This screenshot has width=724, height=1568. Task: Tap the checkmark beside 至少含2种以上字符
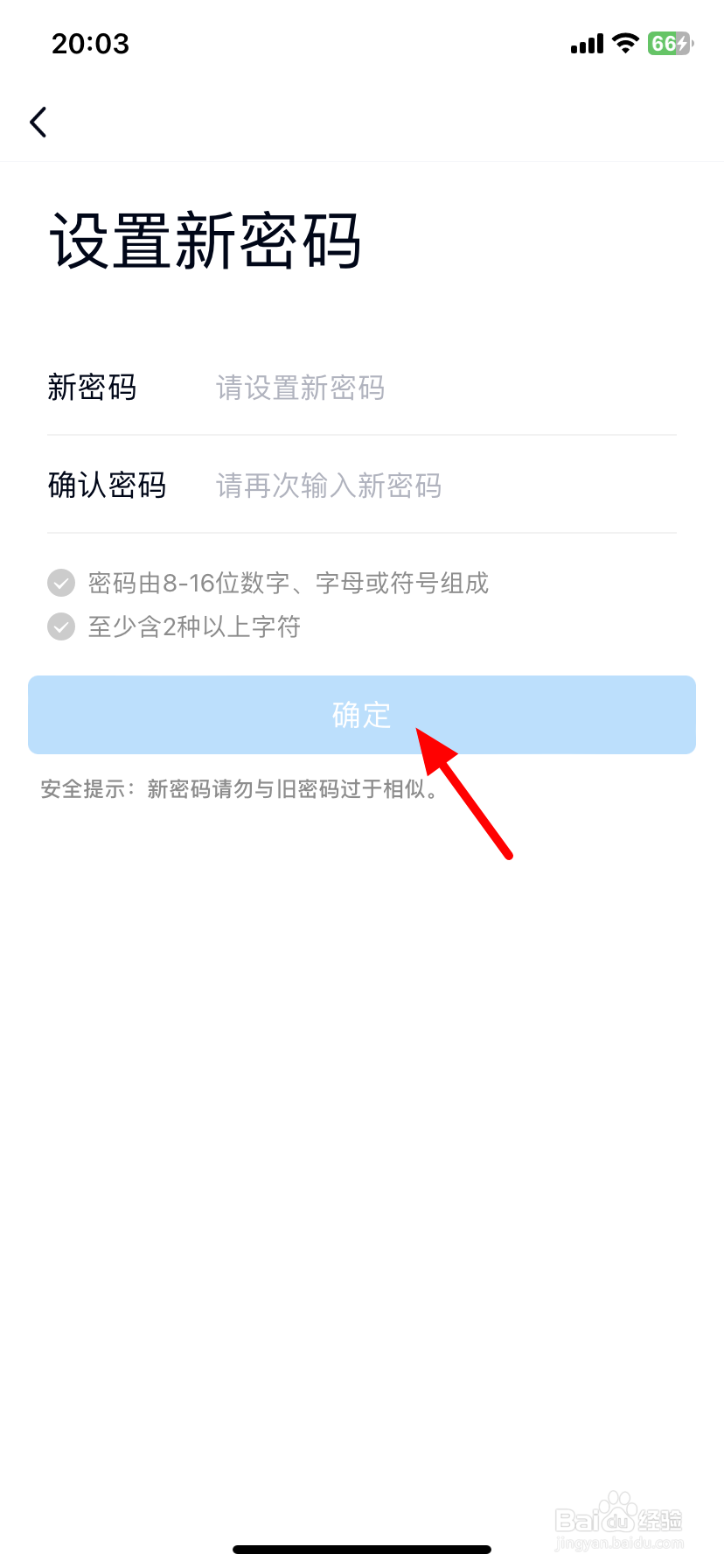point(61,626)
